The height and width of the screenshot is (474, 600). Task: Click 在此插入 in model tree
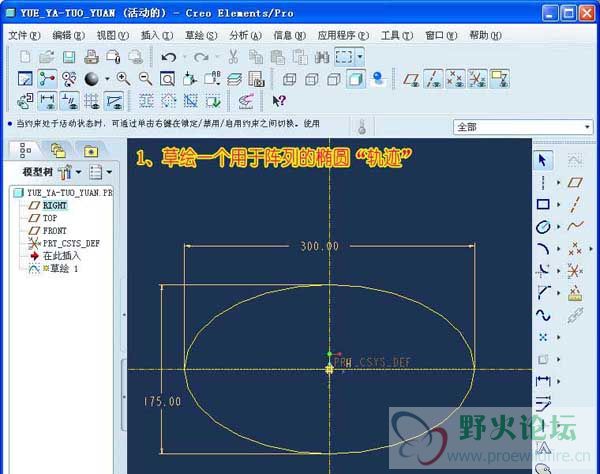coord(62,256)
